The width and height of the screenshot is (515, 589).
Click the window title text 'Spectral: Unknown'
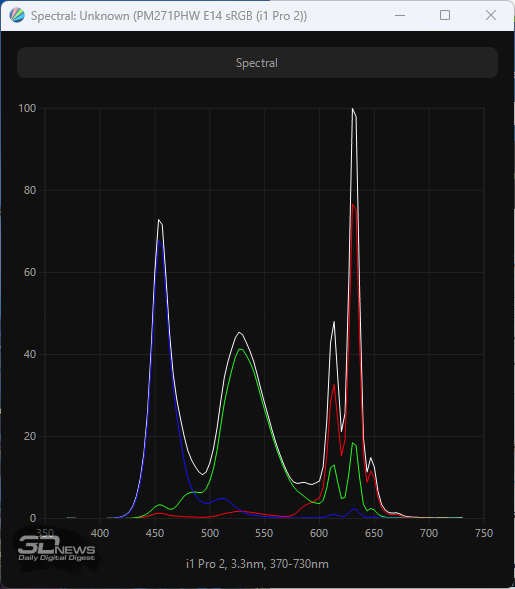click(x=80, y=16)
